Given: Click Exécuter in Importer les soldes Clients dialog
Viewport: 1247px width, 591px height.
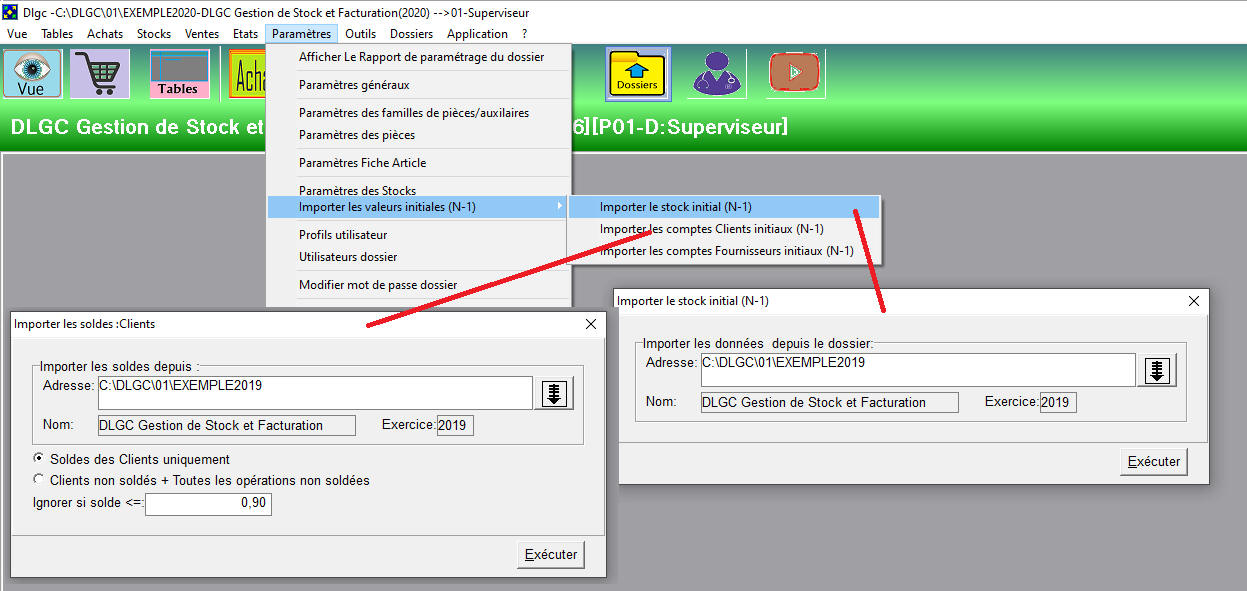Looking at the screenshot, I should [550, 554].
